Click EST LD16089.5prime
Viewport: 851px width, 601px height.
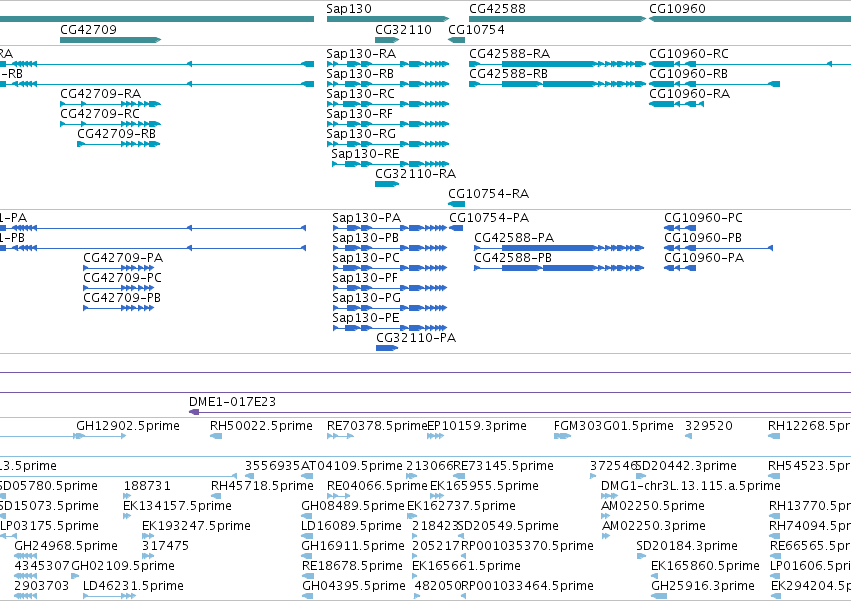click(x=352, y=526)
